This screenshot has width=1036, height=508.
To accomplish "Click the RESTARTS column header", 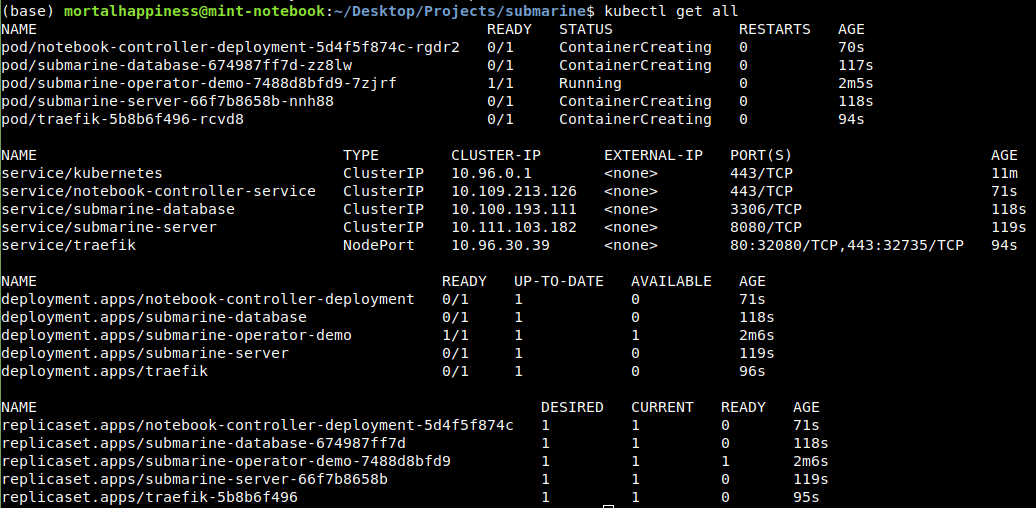I will tap(774, 30).
